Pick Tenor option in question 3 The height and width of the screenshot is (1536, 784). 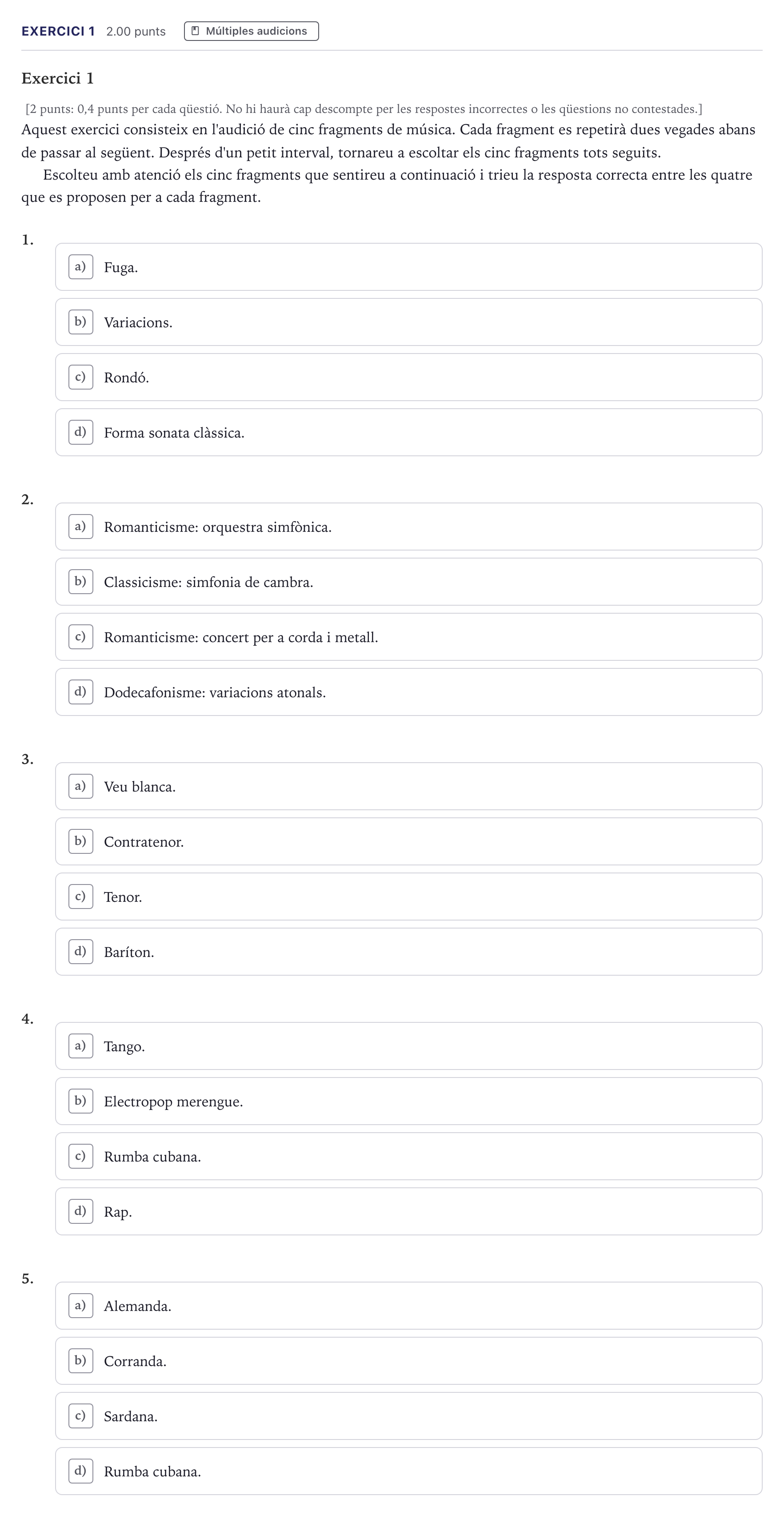pyautogui.click(x=409, y=897)
